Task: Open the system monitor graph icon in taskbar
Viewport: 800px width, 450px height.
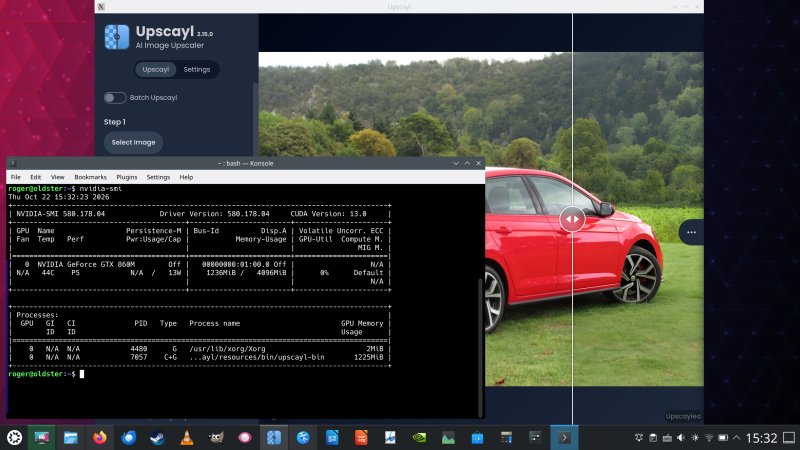Action: point(448,437)
